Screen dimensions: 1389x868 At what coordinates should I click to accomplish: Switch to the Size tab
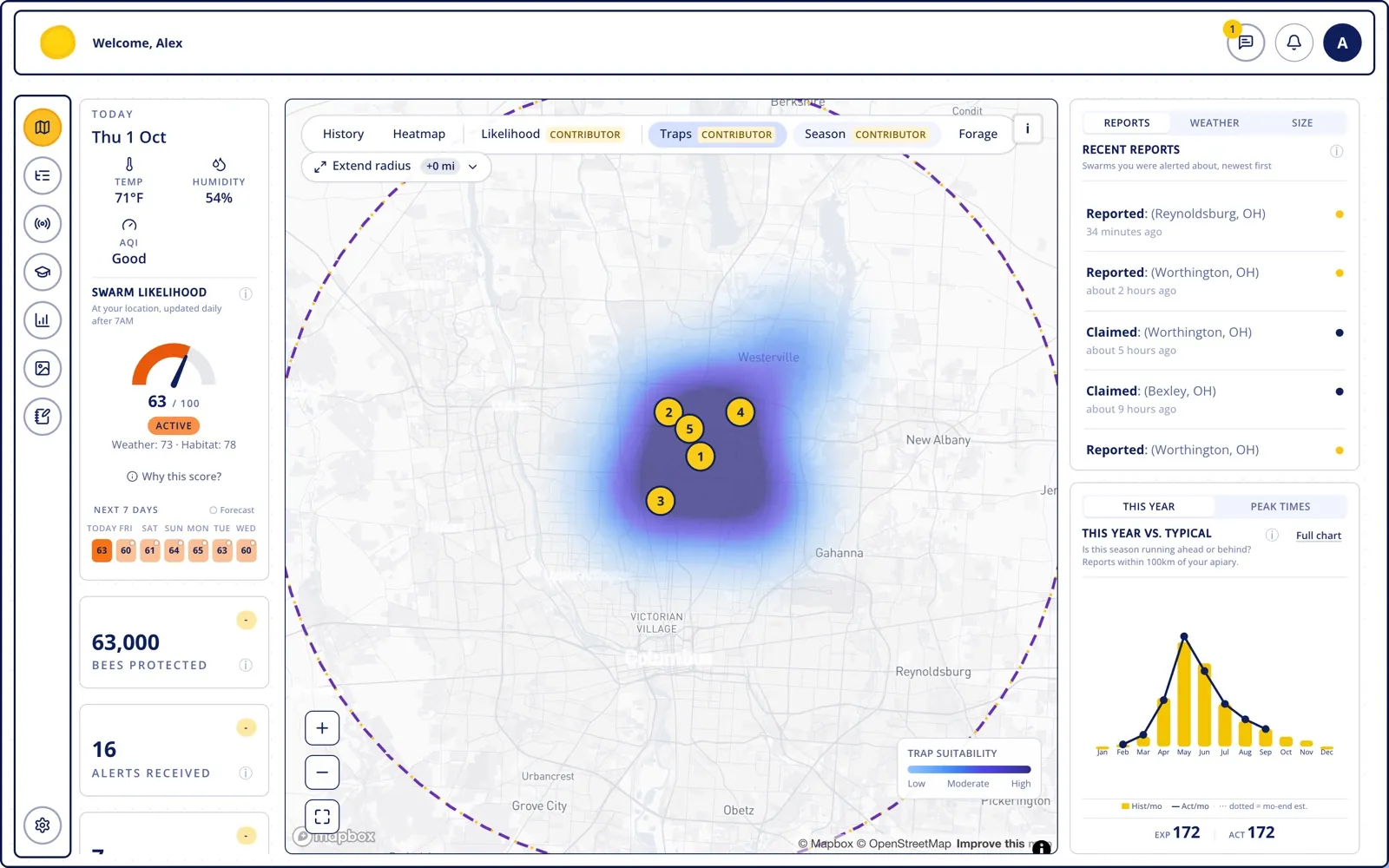coord(1301,123)
